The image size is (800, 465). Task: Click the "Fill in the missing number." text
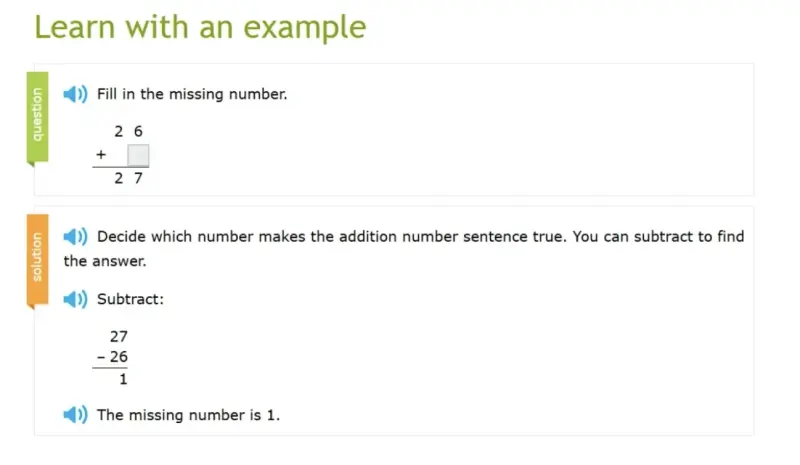[x=192, y=95]
